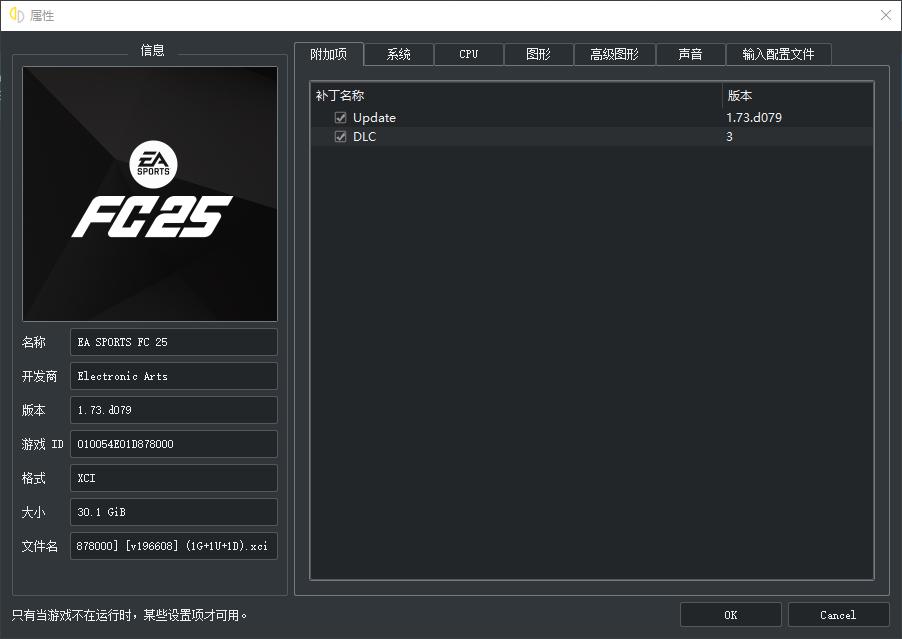Click the 大小 label
This screenshot has width=902, height=639.
click(x=33, y=512)
